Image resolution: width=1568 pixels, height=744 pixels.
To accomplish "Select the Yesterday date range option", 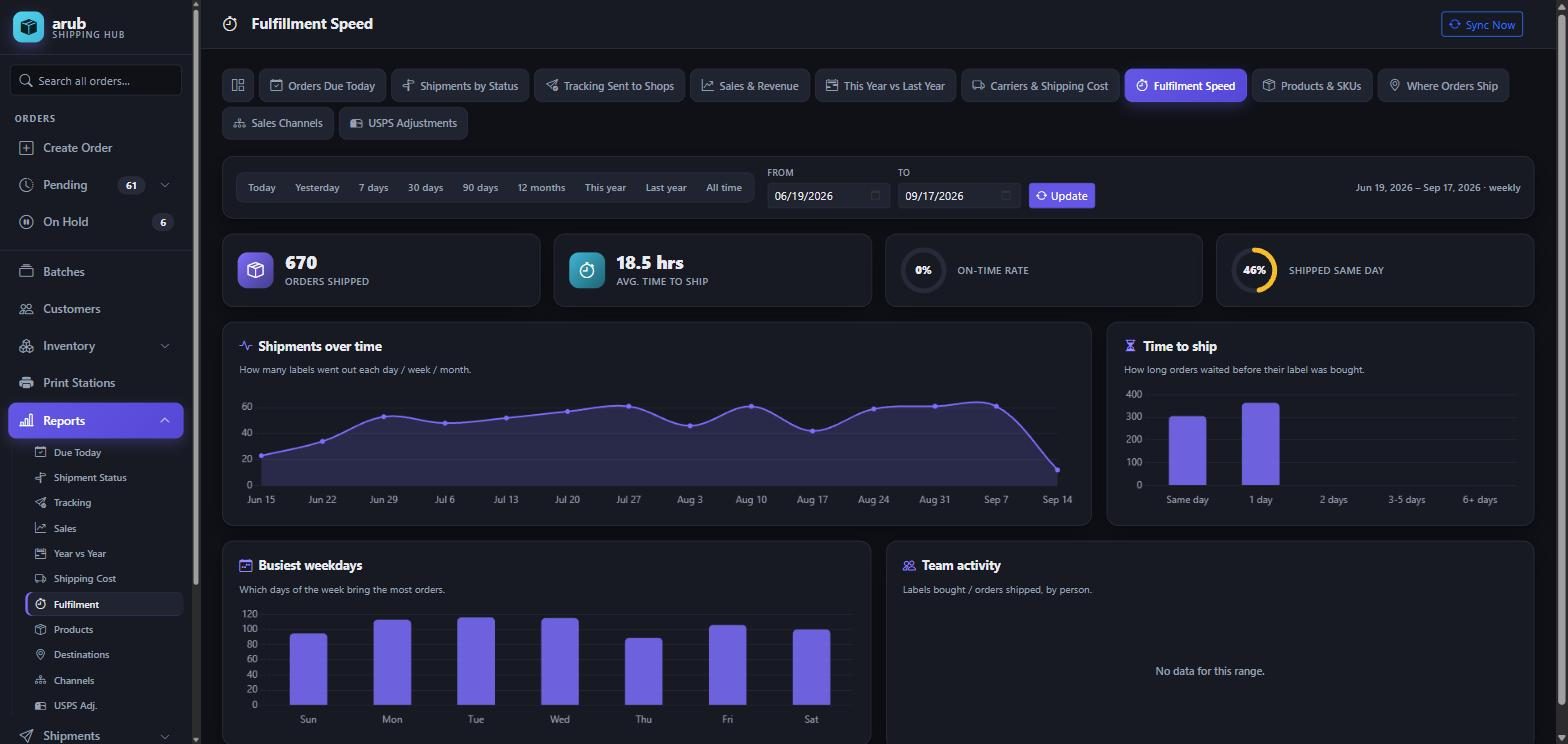I will click(317, 188).
